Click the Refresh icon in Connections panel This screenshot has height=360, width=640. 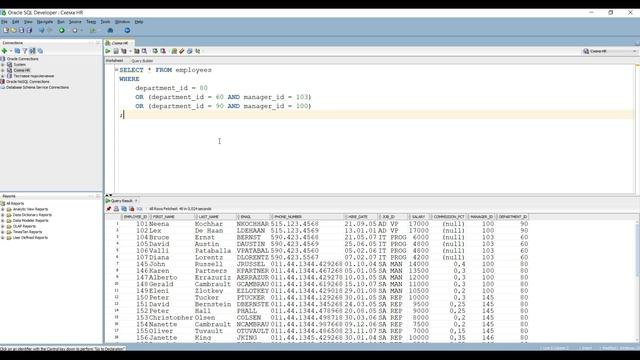point(17,51)
